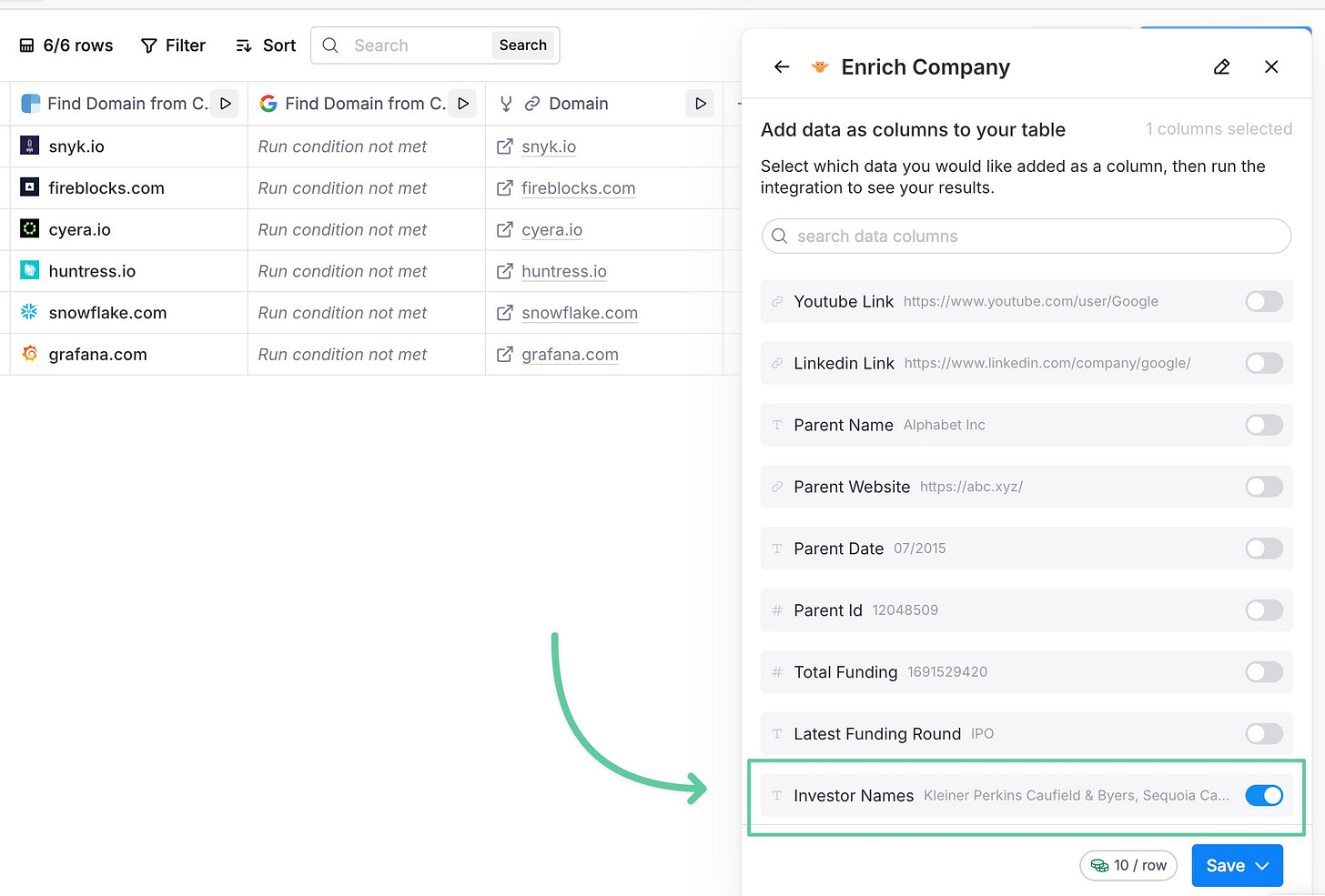Viewport: 1325px width, 896px height.
Task: Expand the Save button dropdown chevron
Action: pyautogui.click(x=1262, y=866)
